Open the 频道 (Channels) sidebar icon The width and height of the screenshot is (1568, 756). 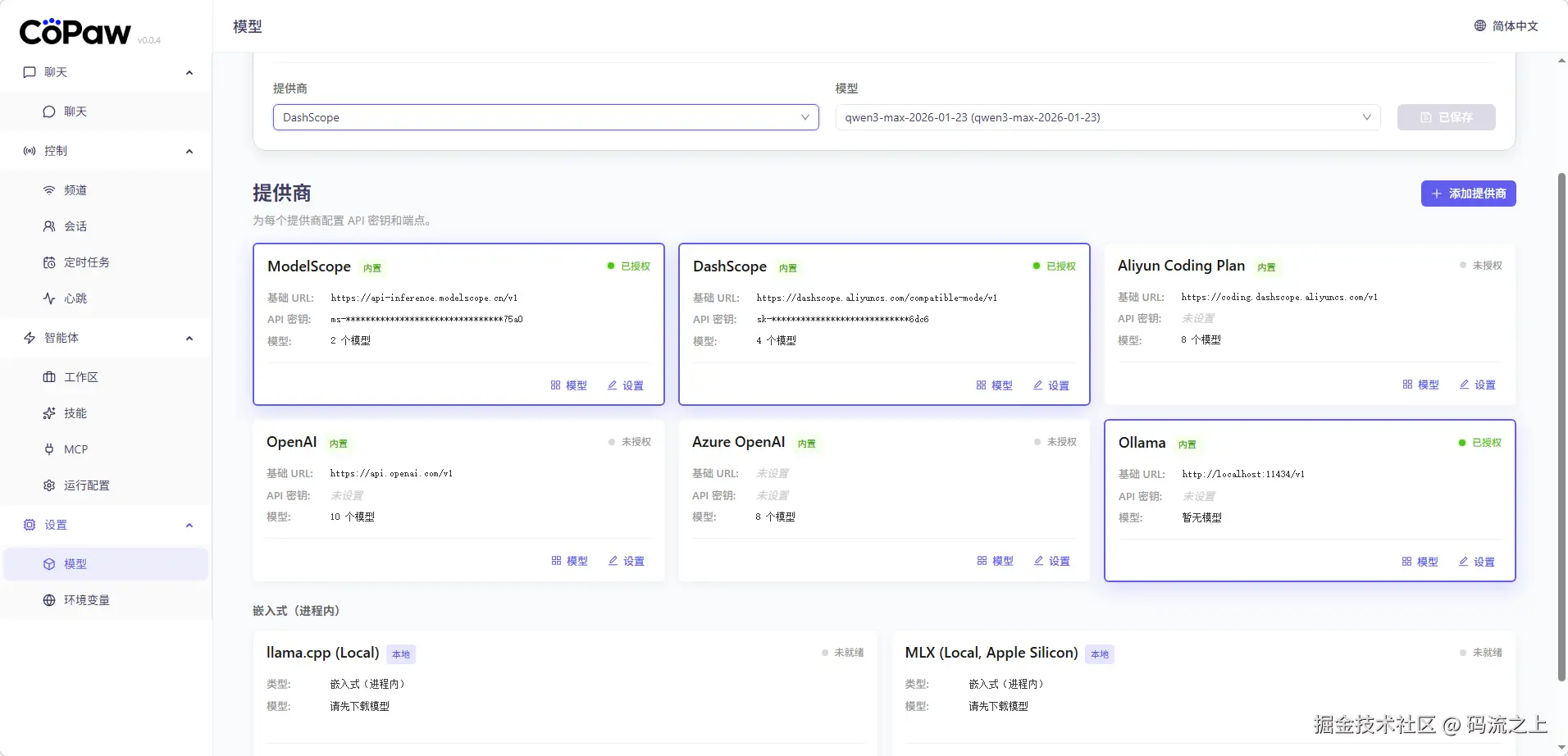tap(49, 190)
